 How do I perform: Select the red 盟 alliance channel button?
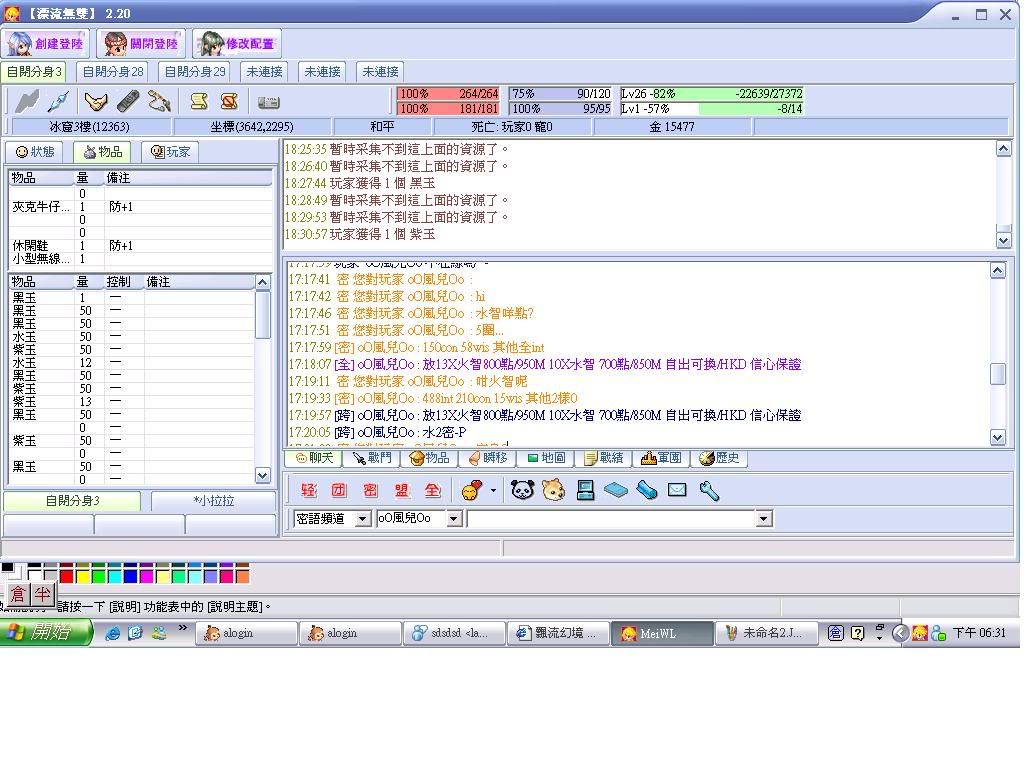pos(401,490)
